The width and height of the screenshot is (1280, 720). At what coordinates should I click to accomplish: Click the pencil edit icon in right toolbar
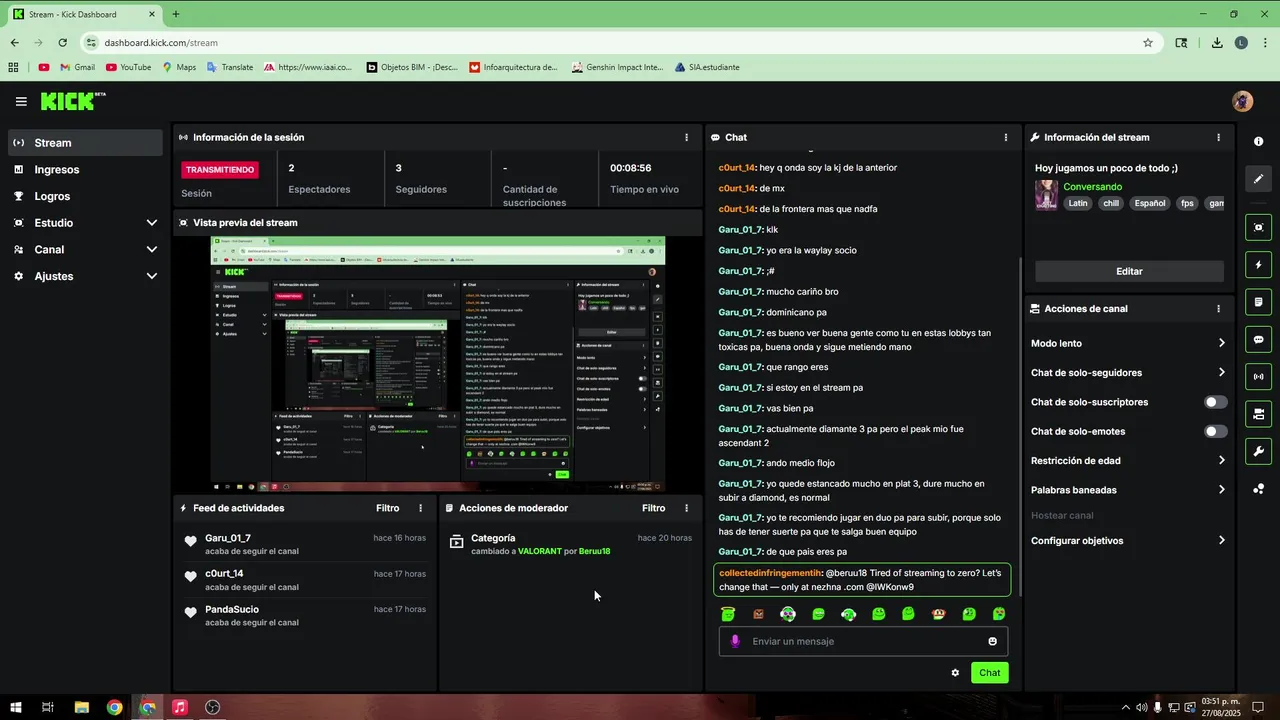point(1258,179)
